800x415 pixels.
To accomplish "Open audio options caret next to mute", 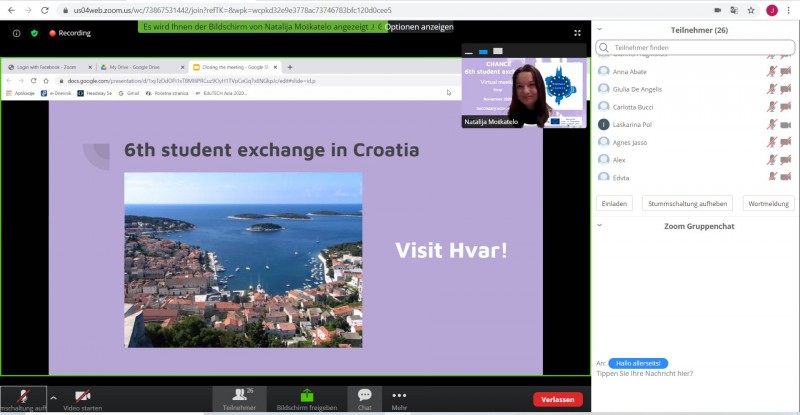I will click(x=54, y=398).
